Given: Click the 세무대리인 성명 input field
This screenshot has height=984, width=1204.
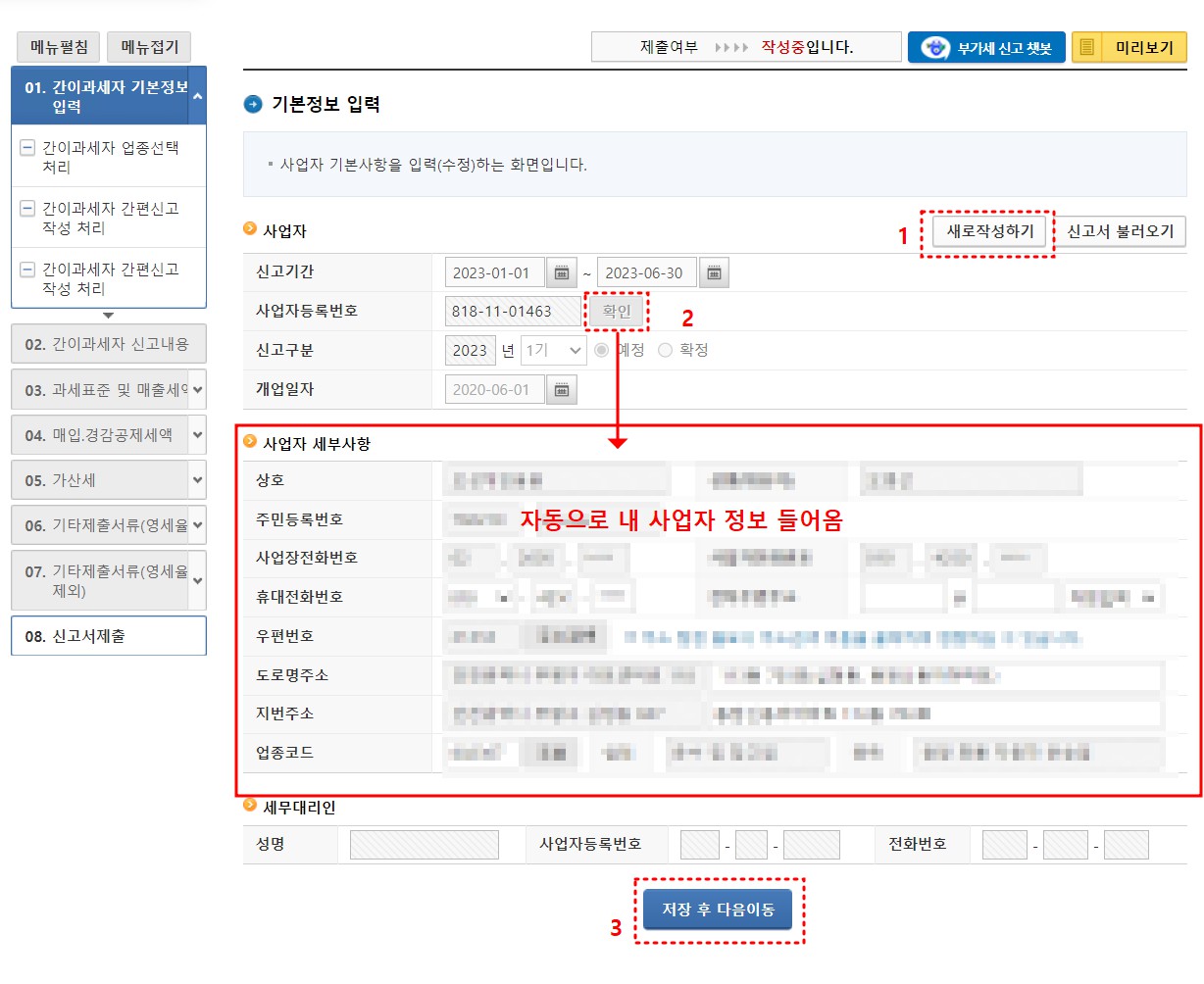Looking at the screenshot, I should [x=424, y=844].
